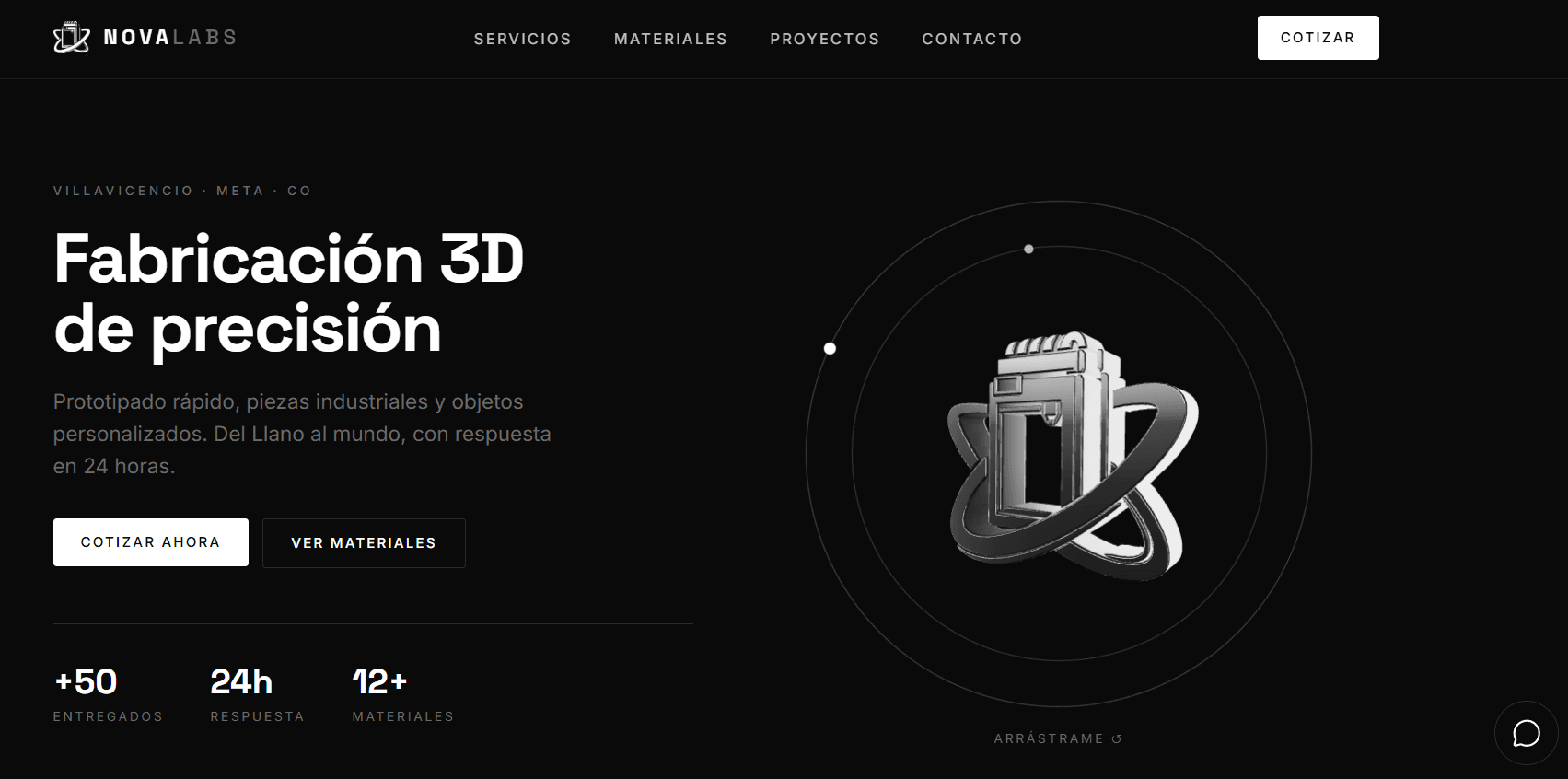Click the '12+' materiales stat
Image resolution: width=1568 pixels, height=779 pixels.
coord(379,682)
